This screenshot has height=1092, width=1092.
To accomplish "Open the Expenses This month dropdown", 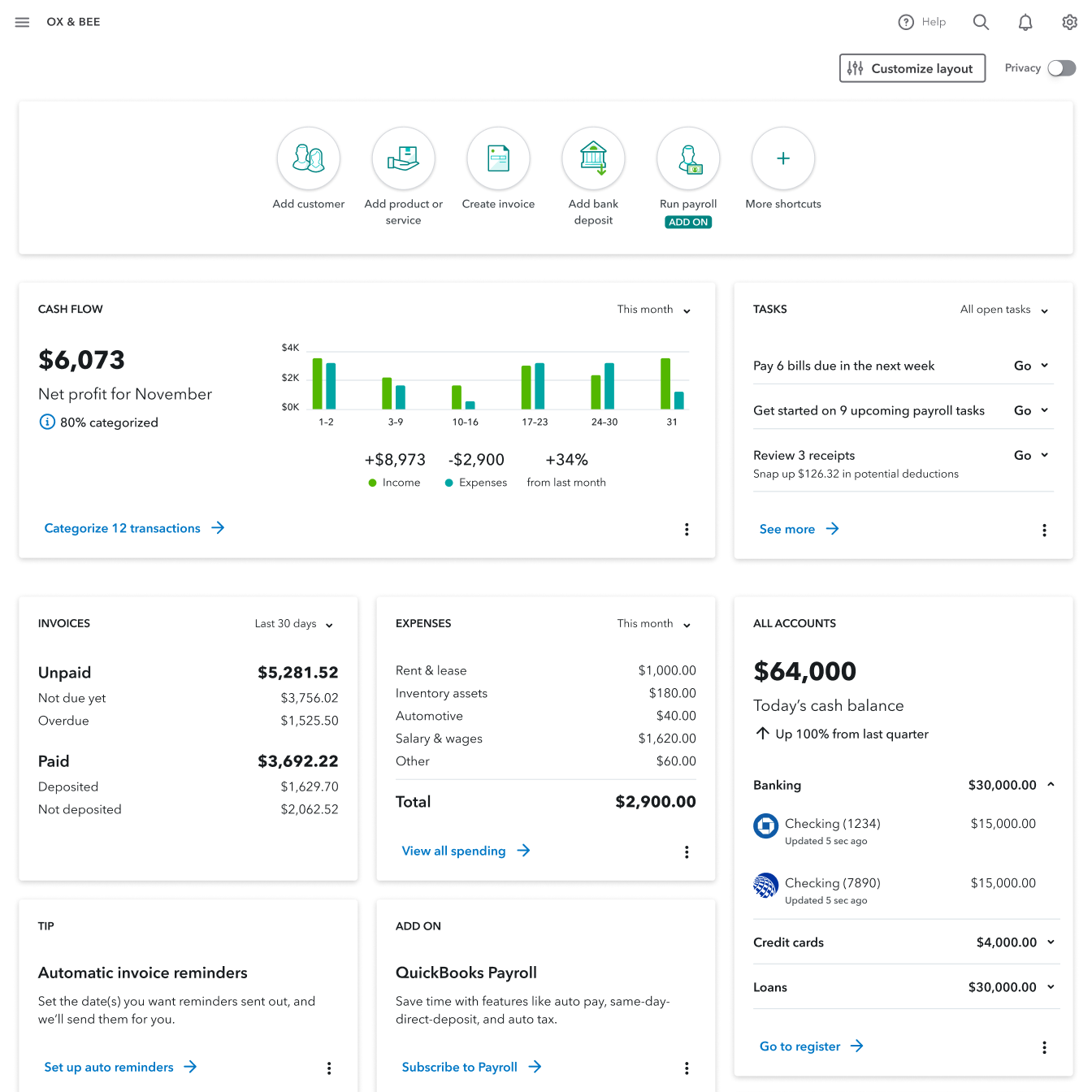I will pos(654,624).
